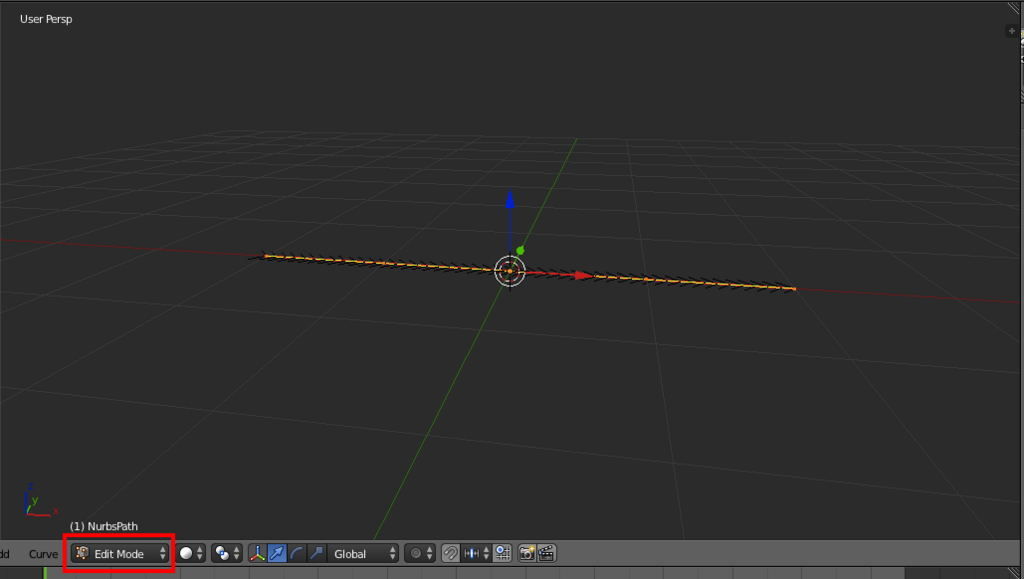Click the green current-frame marker in timeline
Screen dimensions: 1024x579
pos(45,573)
